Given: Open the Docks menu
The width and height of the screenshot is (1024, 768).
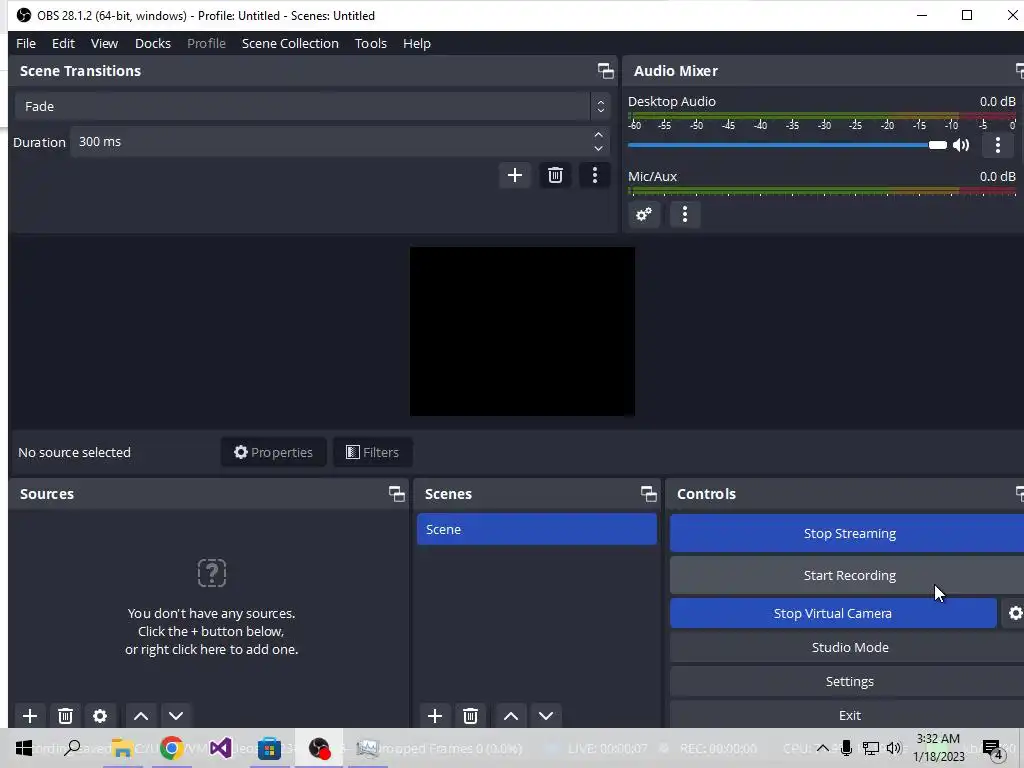Looking at the screenshot, I should (x=153, y=43).
